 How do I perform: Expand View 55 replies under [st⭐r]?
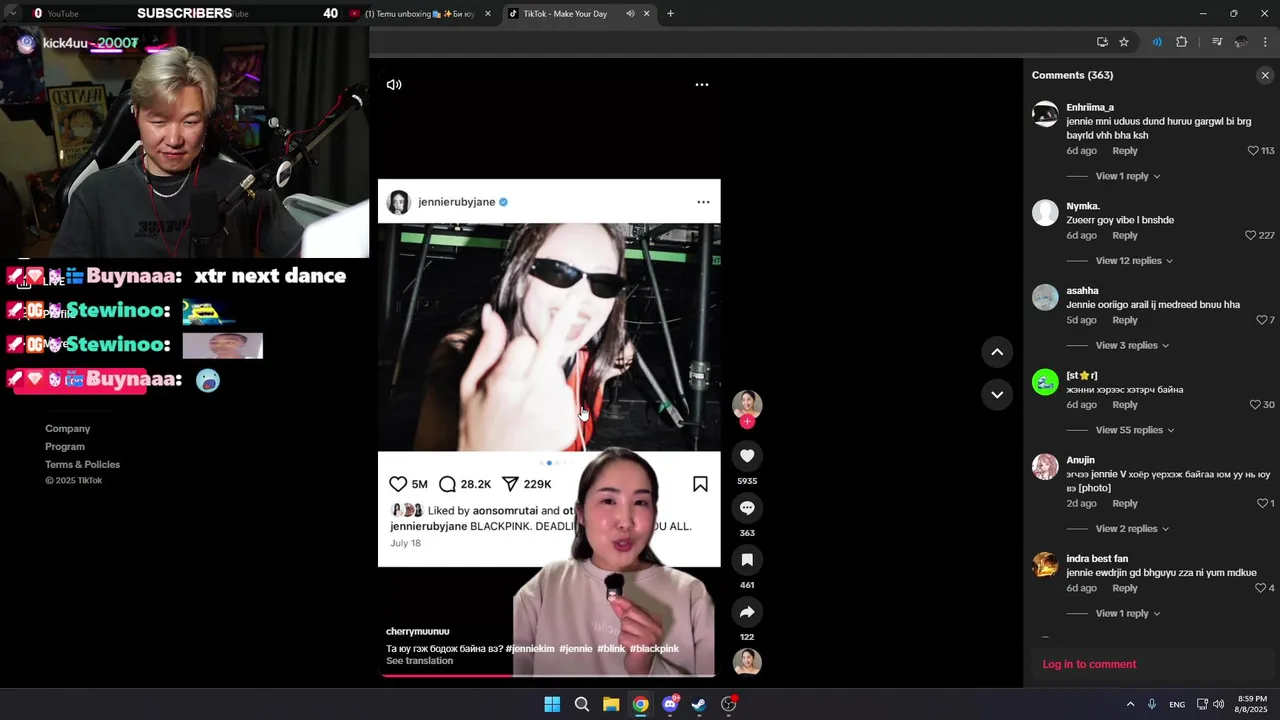(x=1135, y=430)
